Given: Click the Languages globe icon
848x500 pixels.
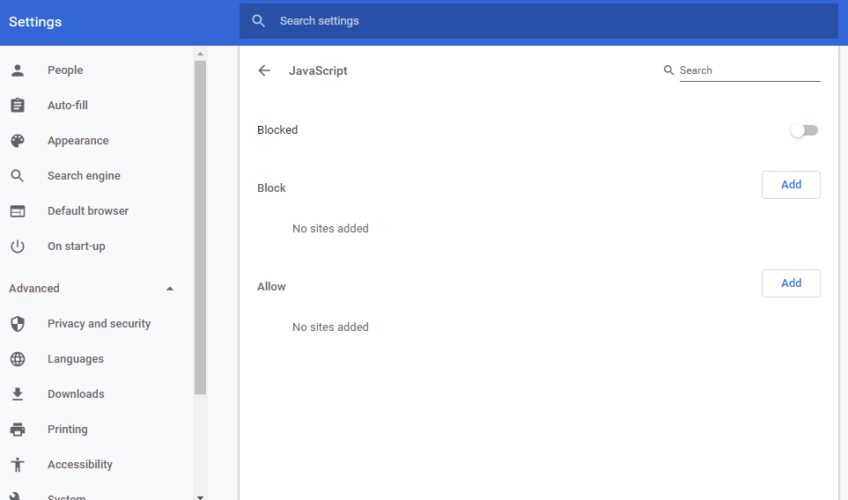Looking at the screenshot, I should click(17, 359).
